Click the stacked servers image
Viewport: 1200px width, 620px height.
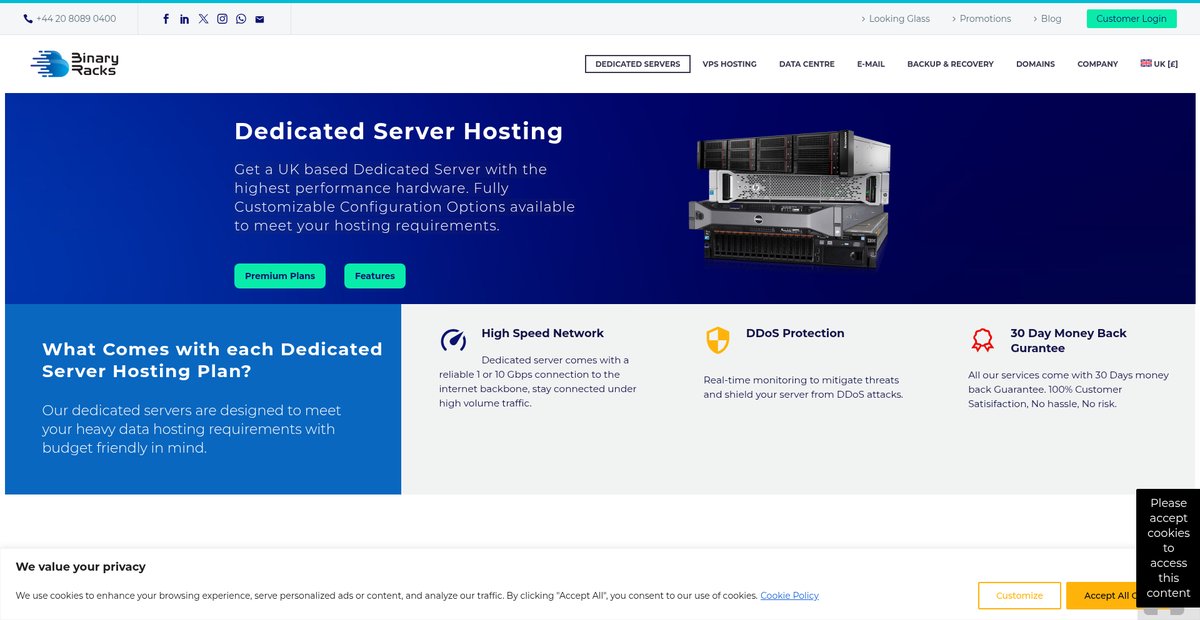(789, 198)
